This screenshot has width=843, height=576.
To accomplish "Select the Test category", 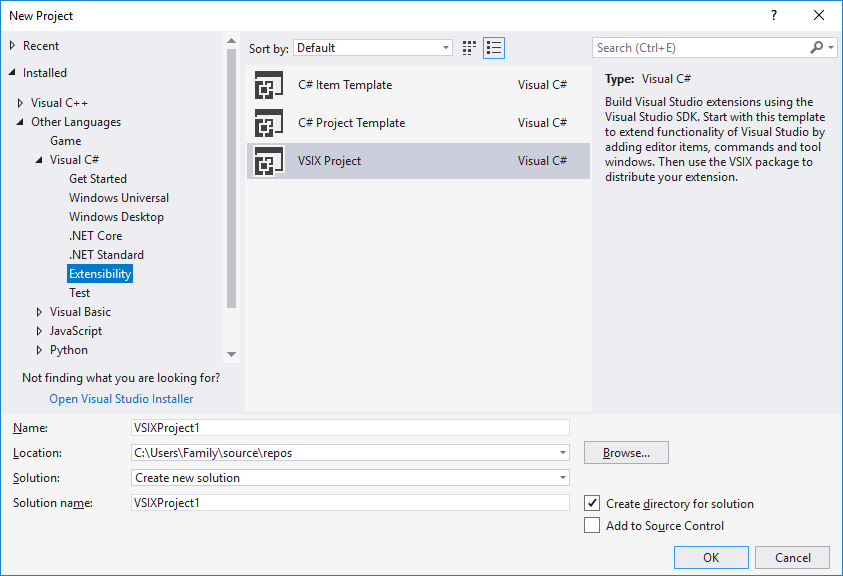I will (80, 293).
